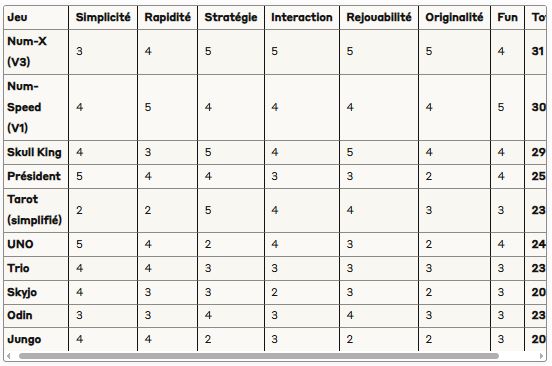
Task: Click the right scroll arrow of the scrollbar
Action: [x=542, y=356]
